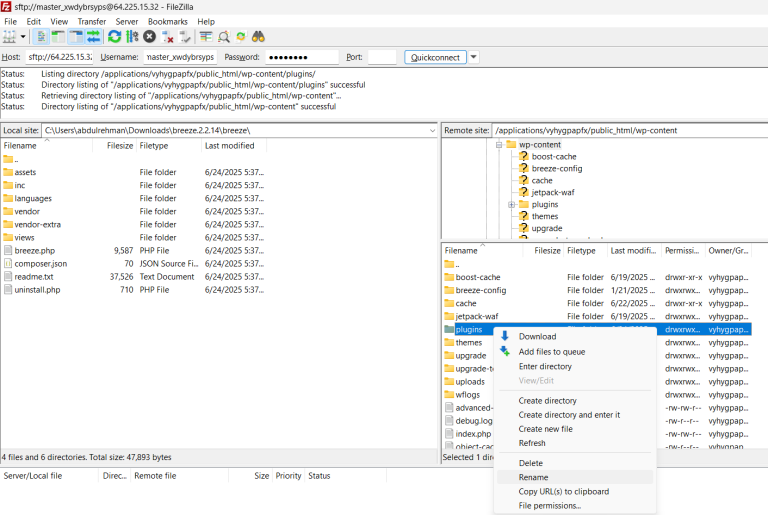Screen dimensions: 768x515
Task: Click the Remote site path field
Action: (x=629, y=130)
